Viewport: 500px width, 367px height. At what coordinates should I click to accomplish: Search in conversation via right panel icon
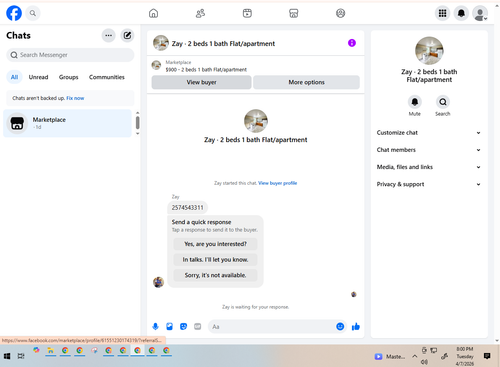click(443, 102)
